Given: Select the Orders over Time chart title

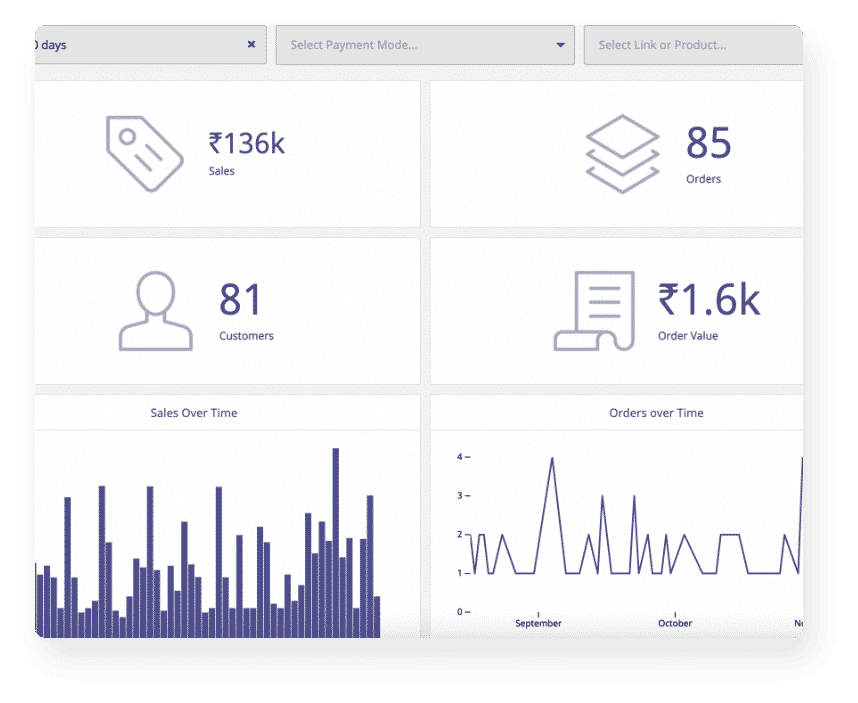Looking at the screenshot, I should click(x=656, y=413).
